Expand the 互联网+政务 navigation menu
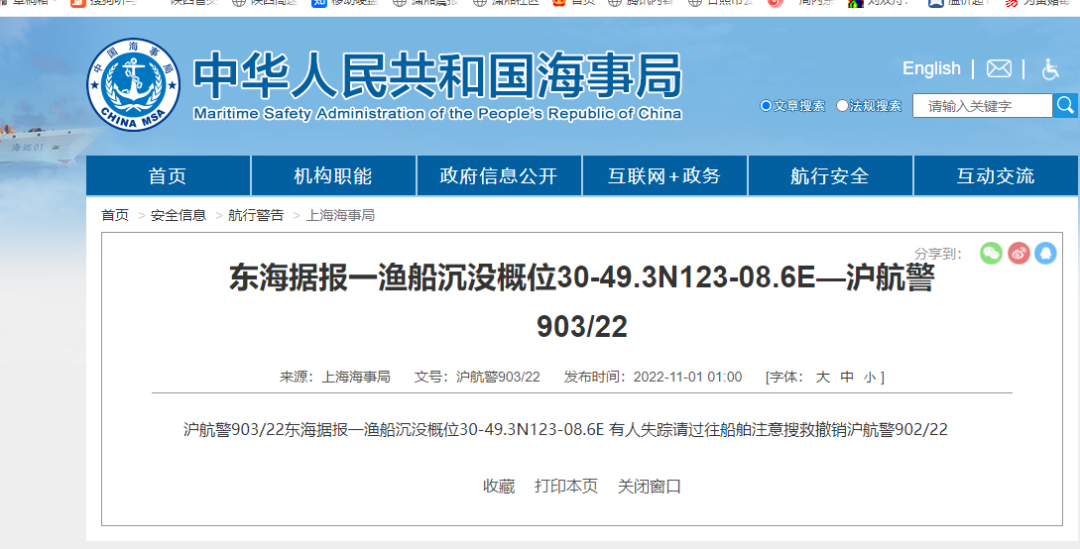This screenshot has height=549, width=1080. (x=664, y=176)
